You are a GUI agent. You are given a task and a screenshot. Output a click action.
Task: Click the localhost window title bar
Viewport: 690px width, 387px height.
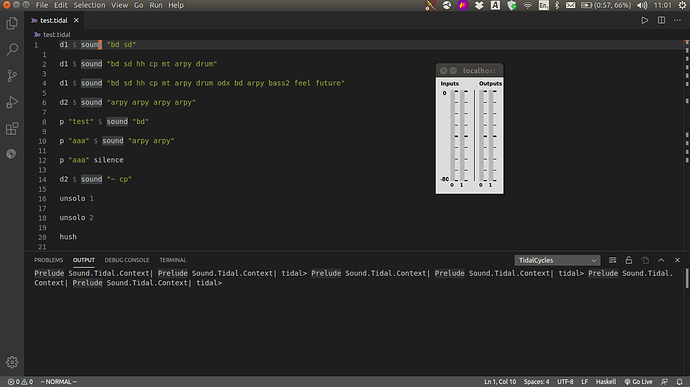(470, 70)
